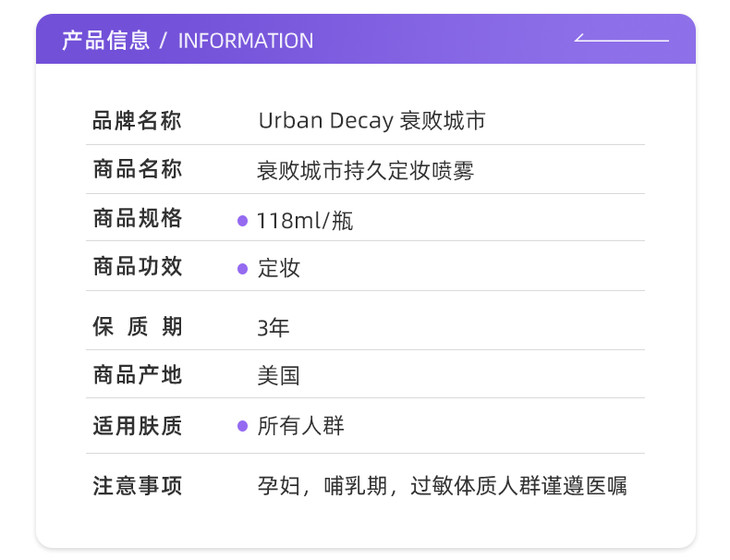This screenshot has width=730, height=560.
Task: Select the 产品信息 header title
Action: click(105, 41)
